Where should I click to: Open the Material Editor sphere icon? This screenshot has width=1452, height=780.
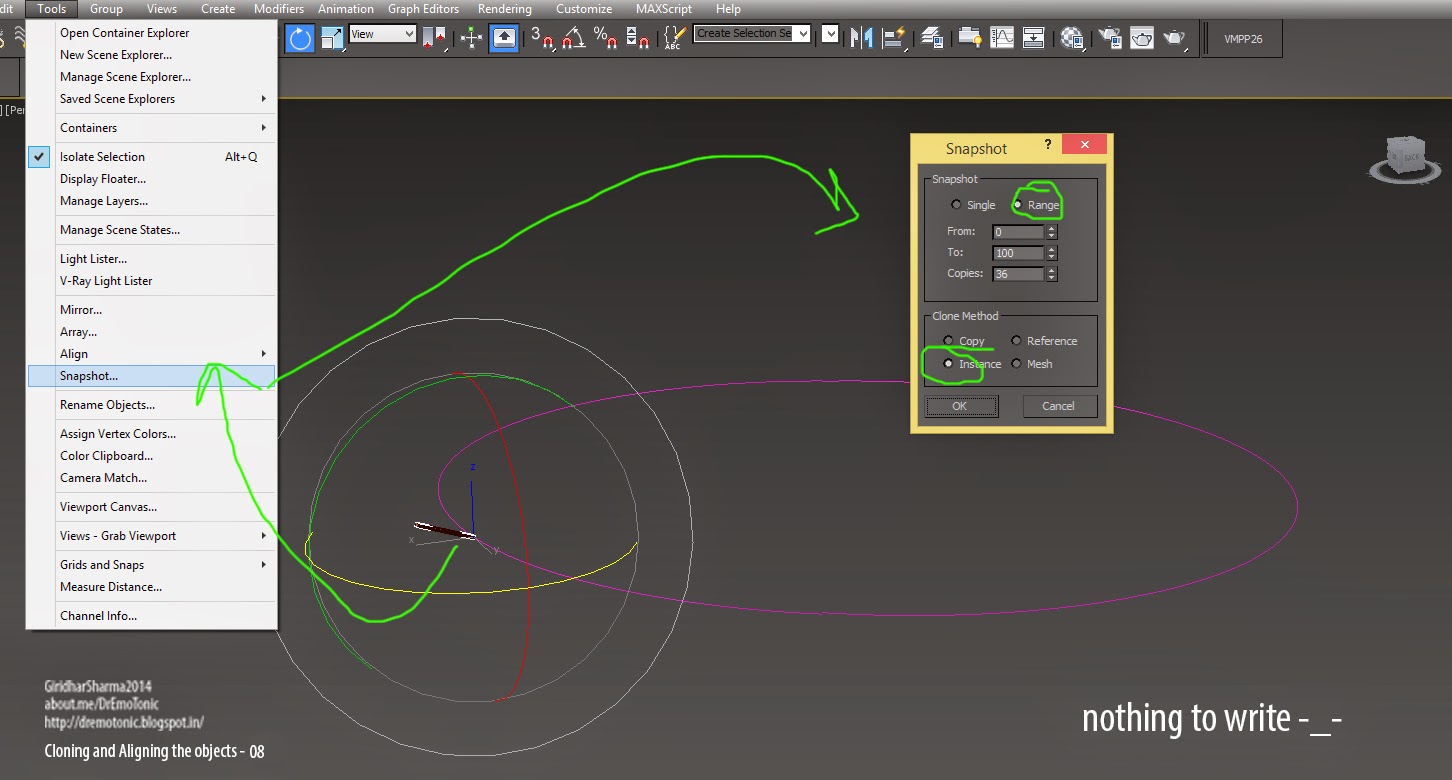click(x=1072, y=38)
